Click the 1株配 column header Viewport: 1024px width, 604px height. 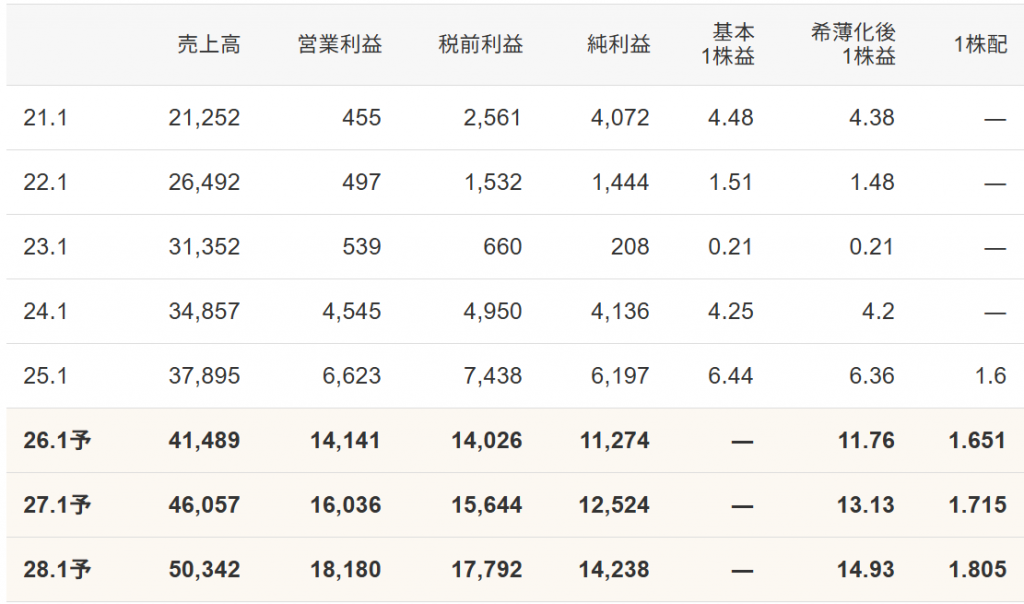980,45
